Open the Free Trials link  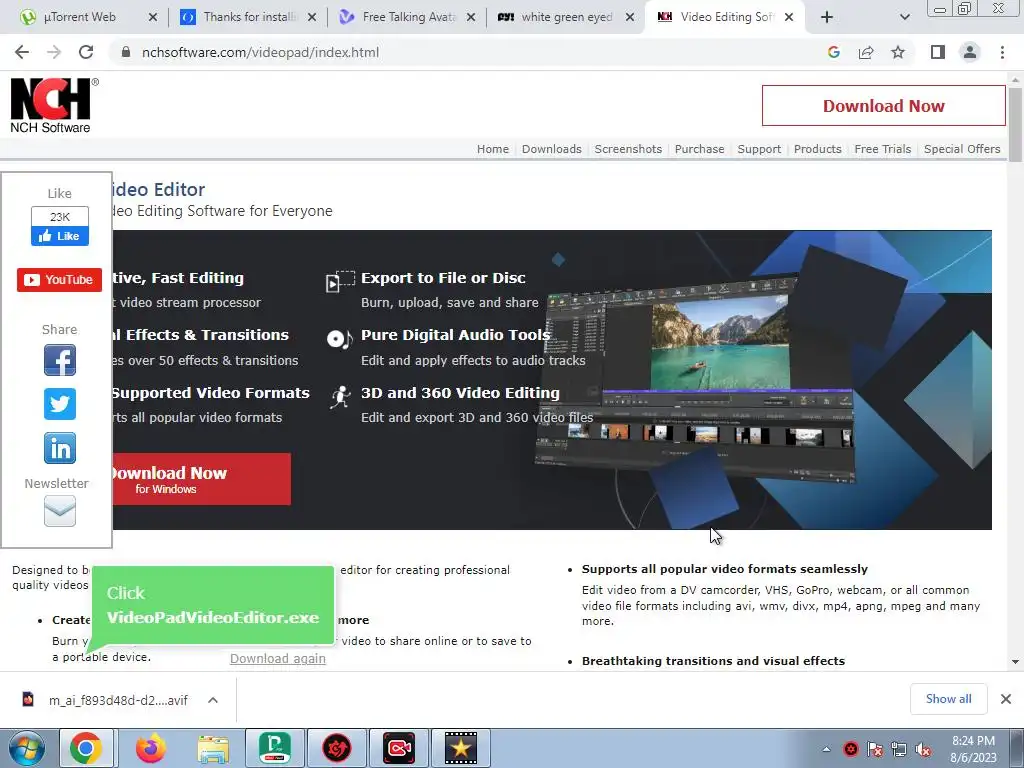click(882, 149)
